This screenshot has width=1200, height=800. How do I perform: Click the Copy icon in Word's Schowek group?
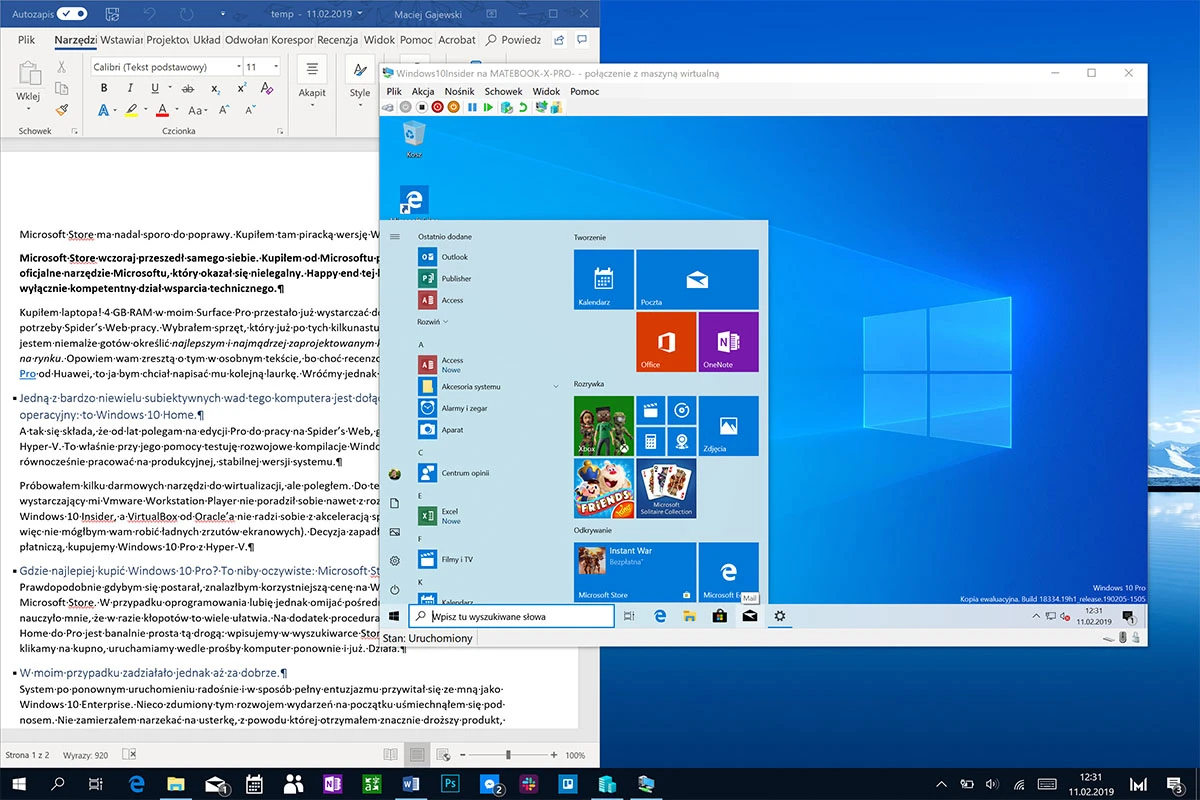pos(62,88)
